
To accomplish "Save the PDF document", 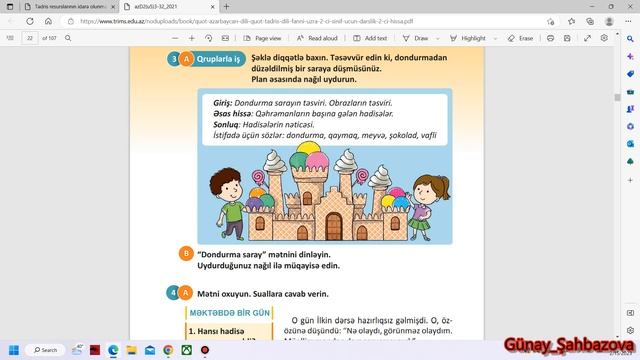I will (567, 38).
